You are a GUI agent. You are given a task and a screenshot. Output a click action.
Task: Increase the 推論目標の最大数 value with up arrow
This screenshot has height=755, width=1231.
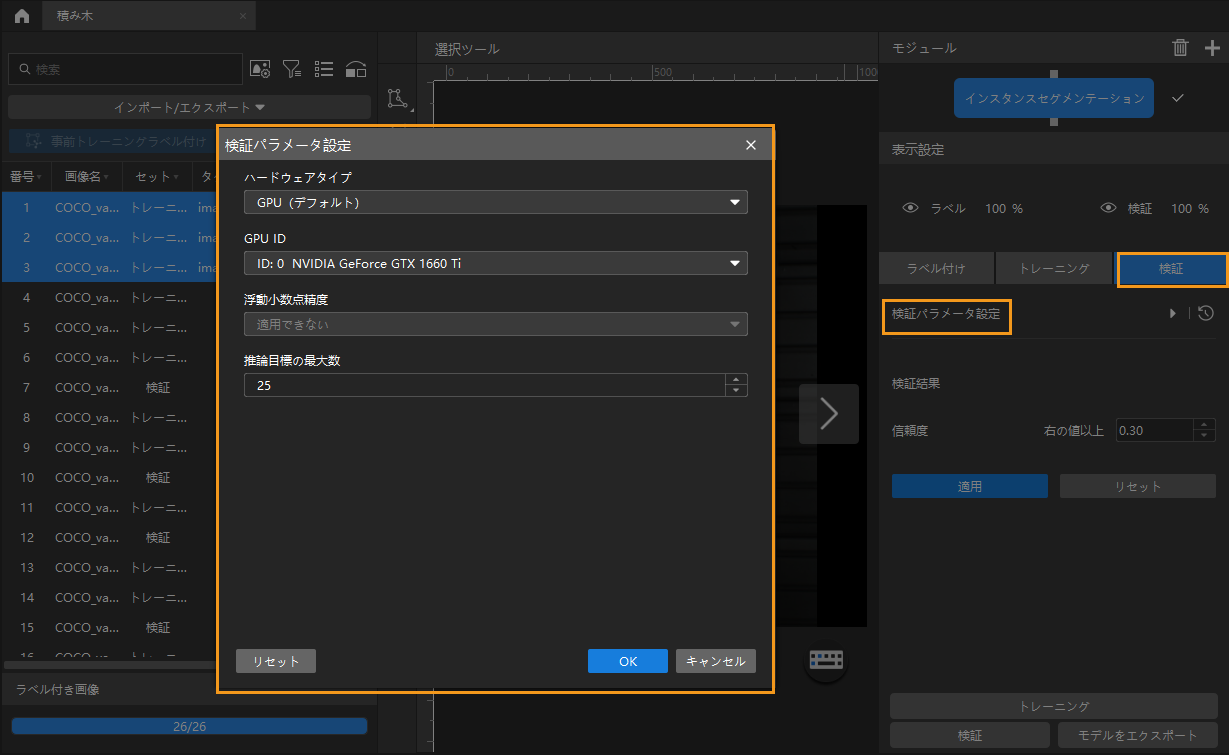click(x=736, y=380)
